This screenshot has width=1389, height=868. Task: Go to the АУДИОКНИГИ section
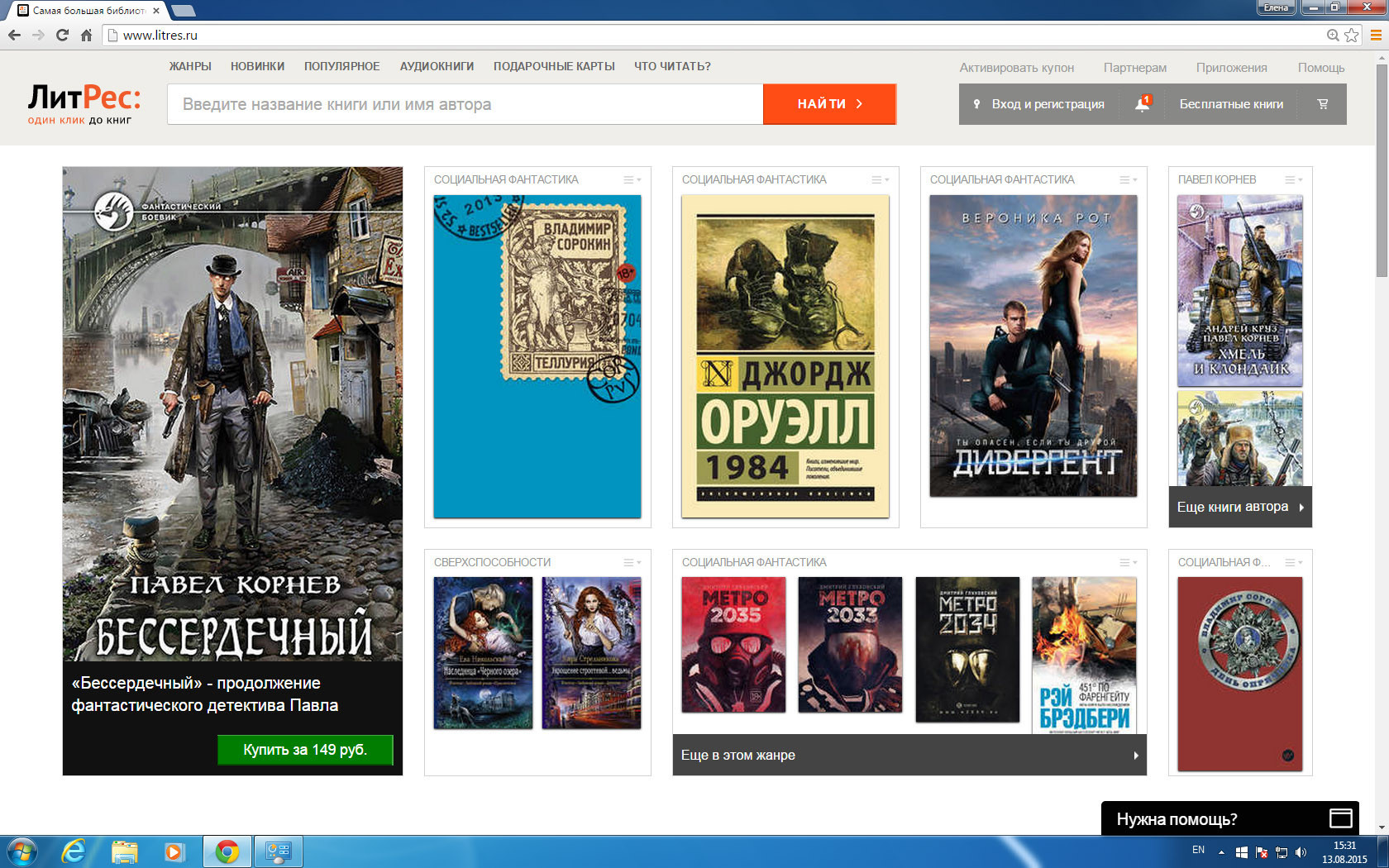pos(437,66)
